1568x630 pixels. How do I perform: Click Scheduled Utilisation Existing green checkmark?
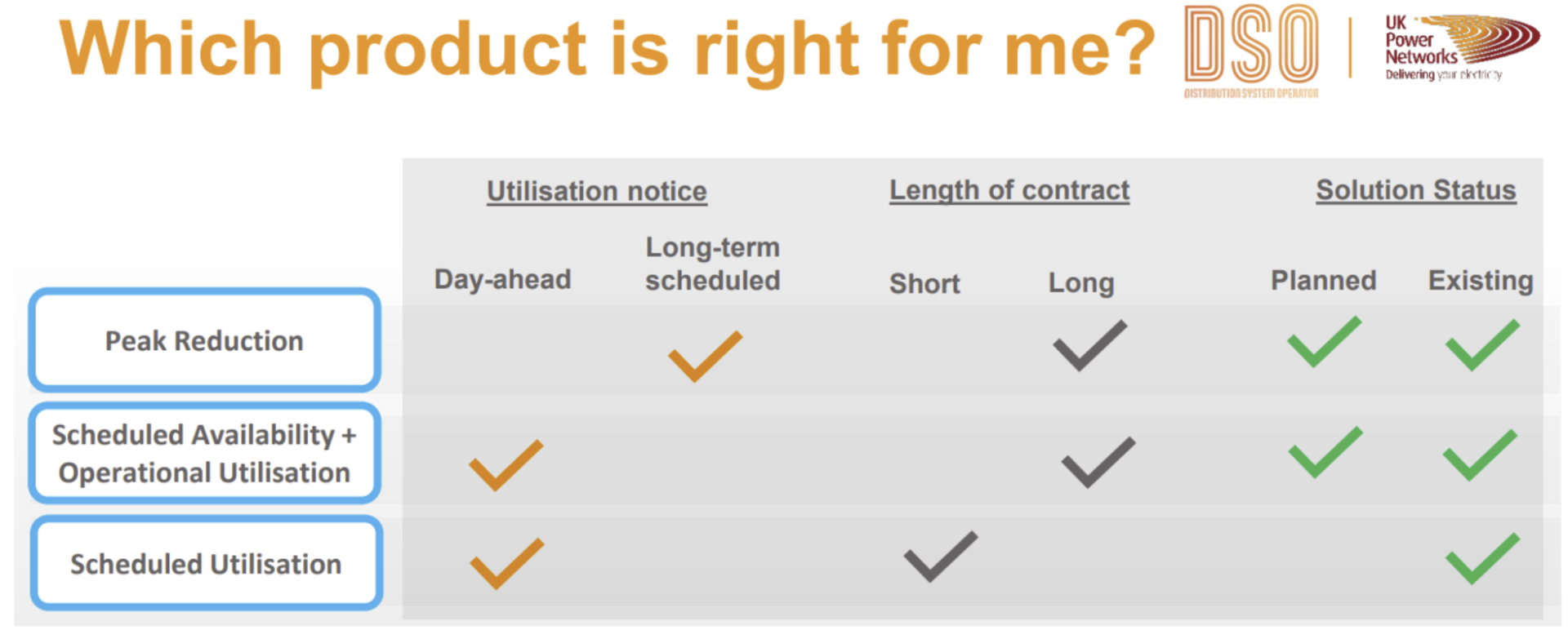[1482, 558]
